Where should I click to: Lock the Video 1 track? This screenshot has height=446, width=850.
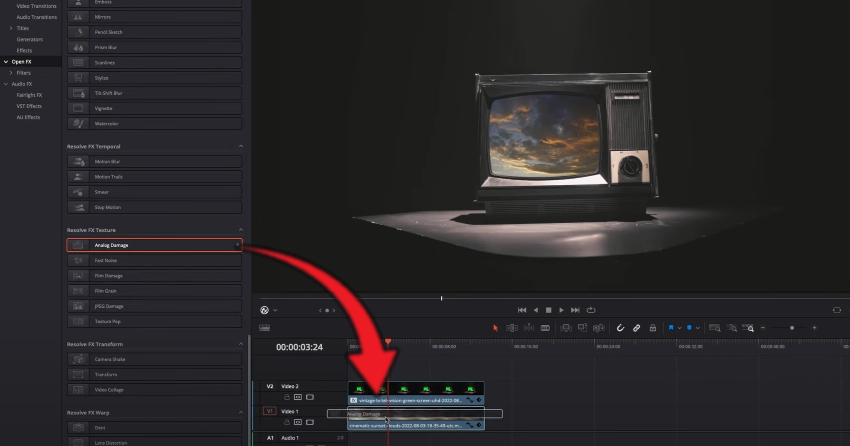coord(287,422)
